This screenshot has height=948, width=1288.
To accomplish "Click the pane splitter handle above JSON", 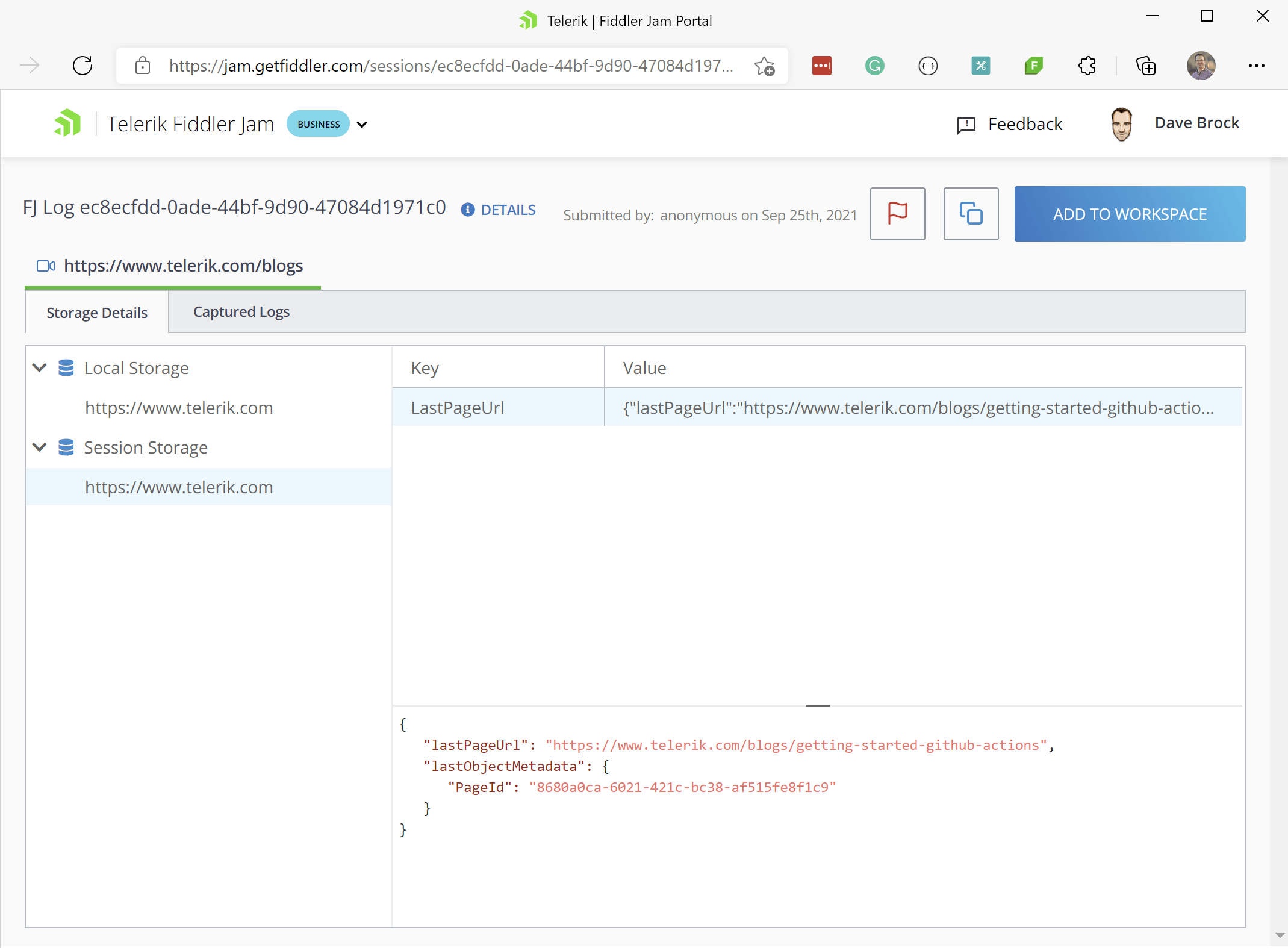I will [x=818, y=705].
